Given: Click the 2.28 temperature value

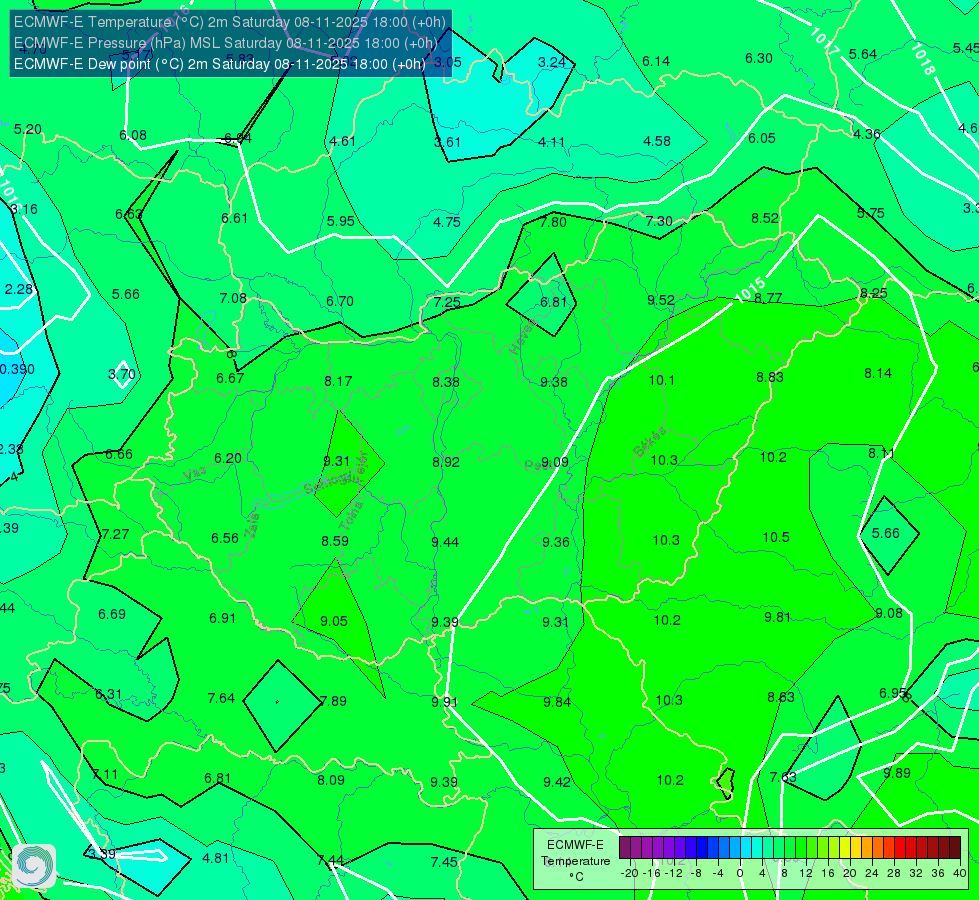Looking at the screenshot, I should pos(19,289).
